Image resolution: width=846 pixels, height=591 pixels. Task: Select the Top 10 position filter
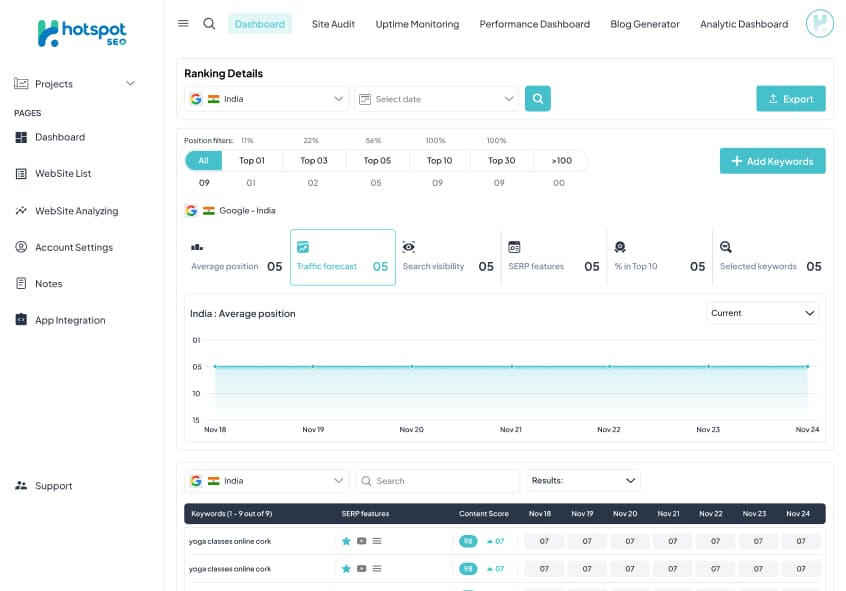[x=440, y=161]
